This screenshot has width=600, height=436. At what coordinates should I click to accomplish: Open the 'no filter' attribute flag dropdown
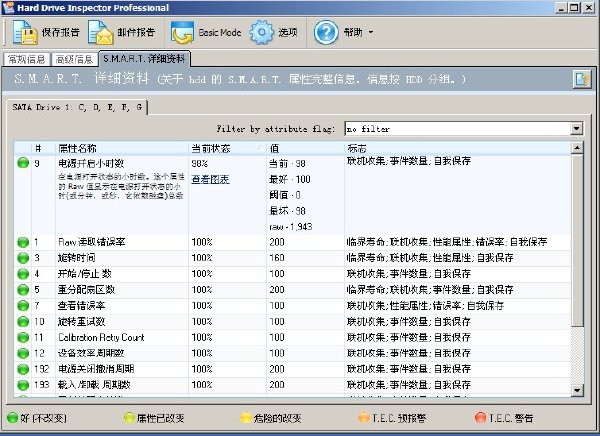coord(577,129)
